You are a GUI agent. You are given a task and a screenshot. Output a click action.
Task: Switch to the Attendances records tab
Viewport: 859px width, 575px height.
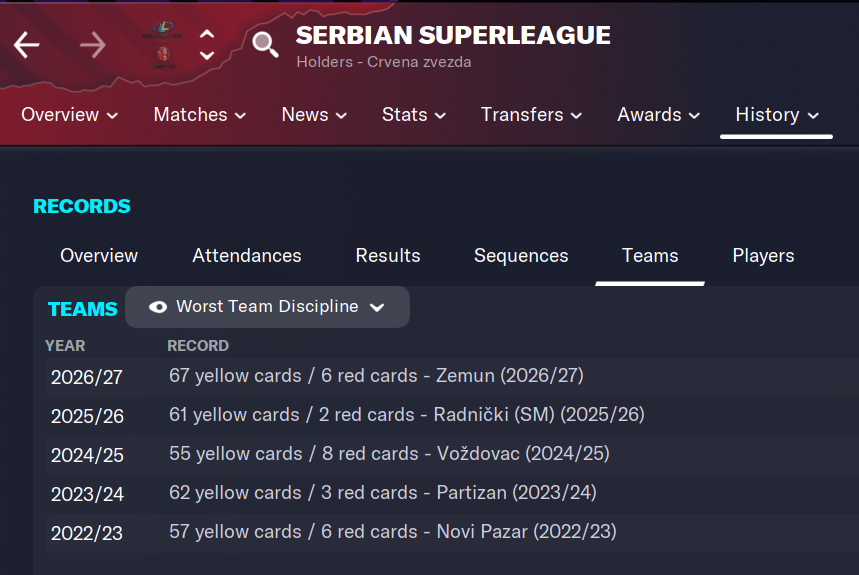pyautogui.click(x=247, y=256)
